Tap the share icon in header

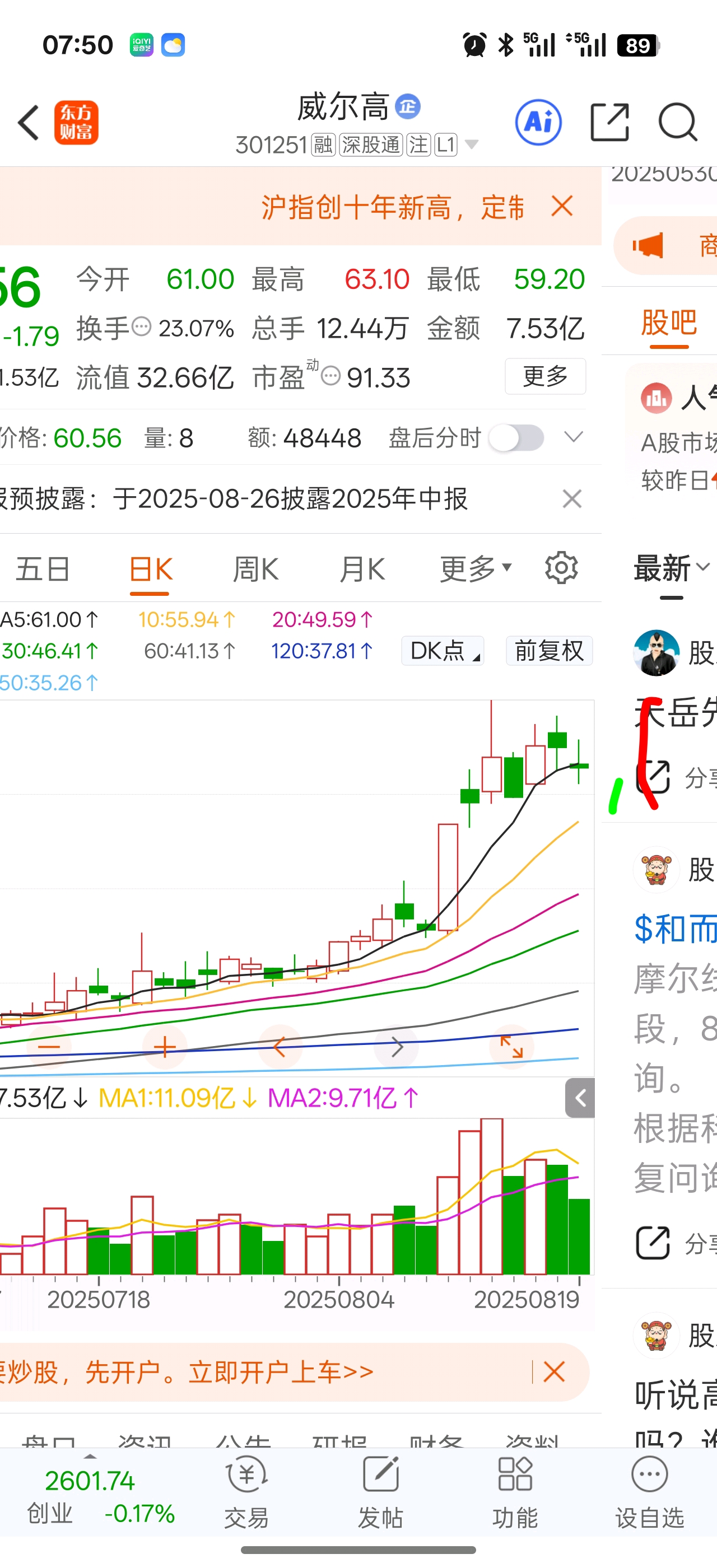coord(609,122)
